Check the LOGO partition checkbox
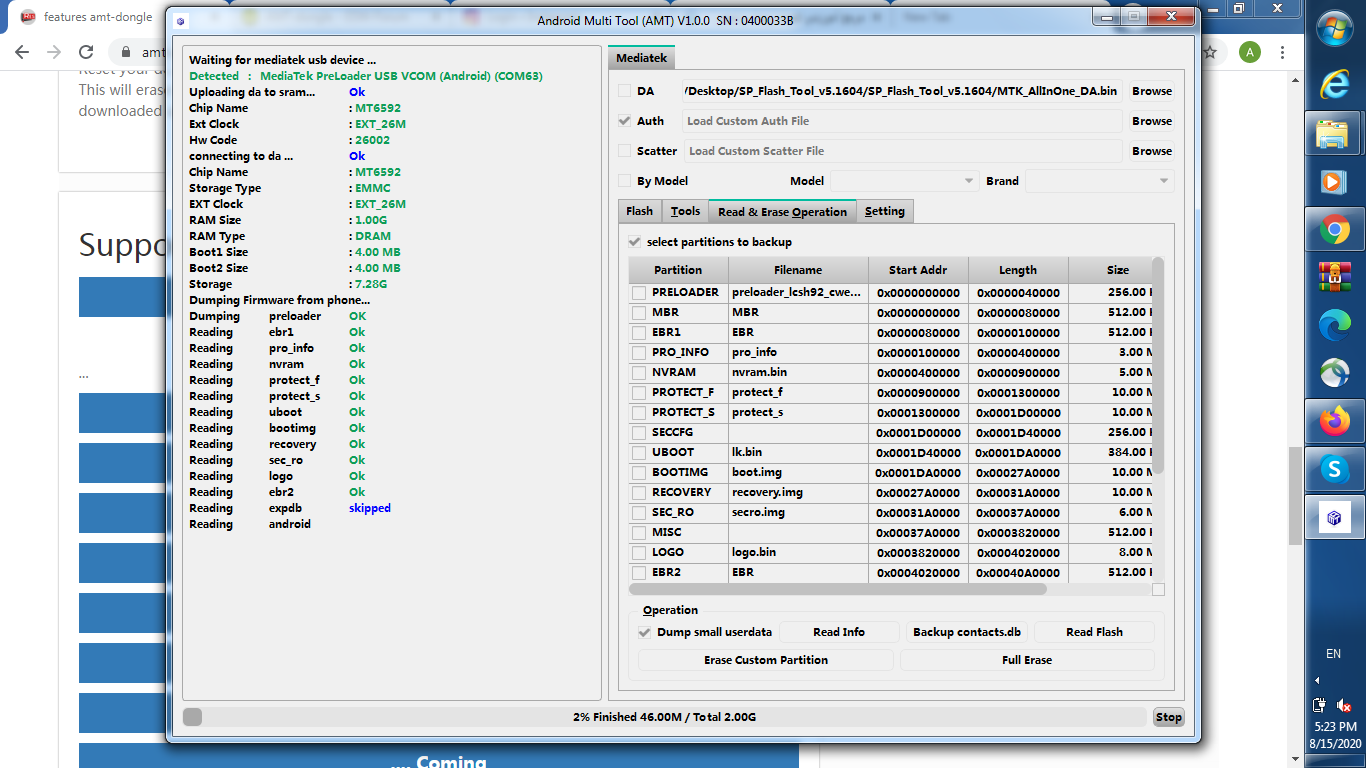This screenshot has height=768, width=1366. pos(638,553)
